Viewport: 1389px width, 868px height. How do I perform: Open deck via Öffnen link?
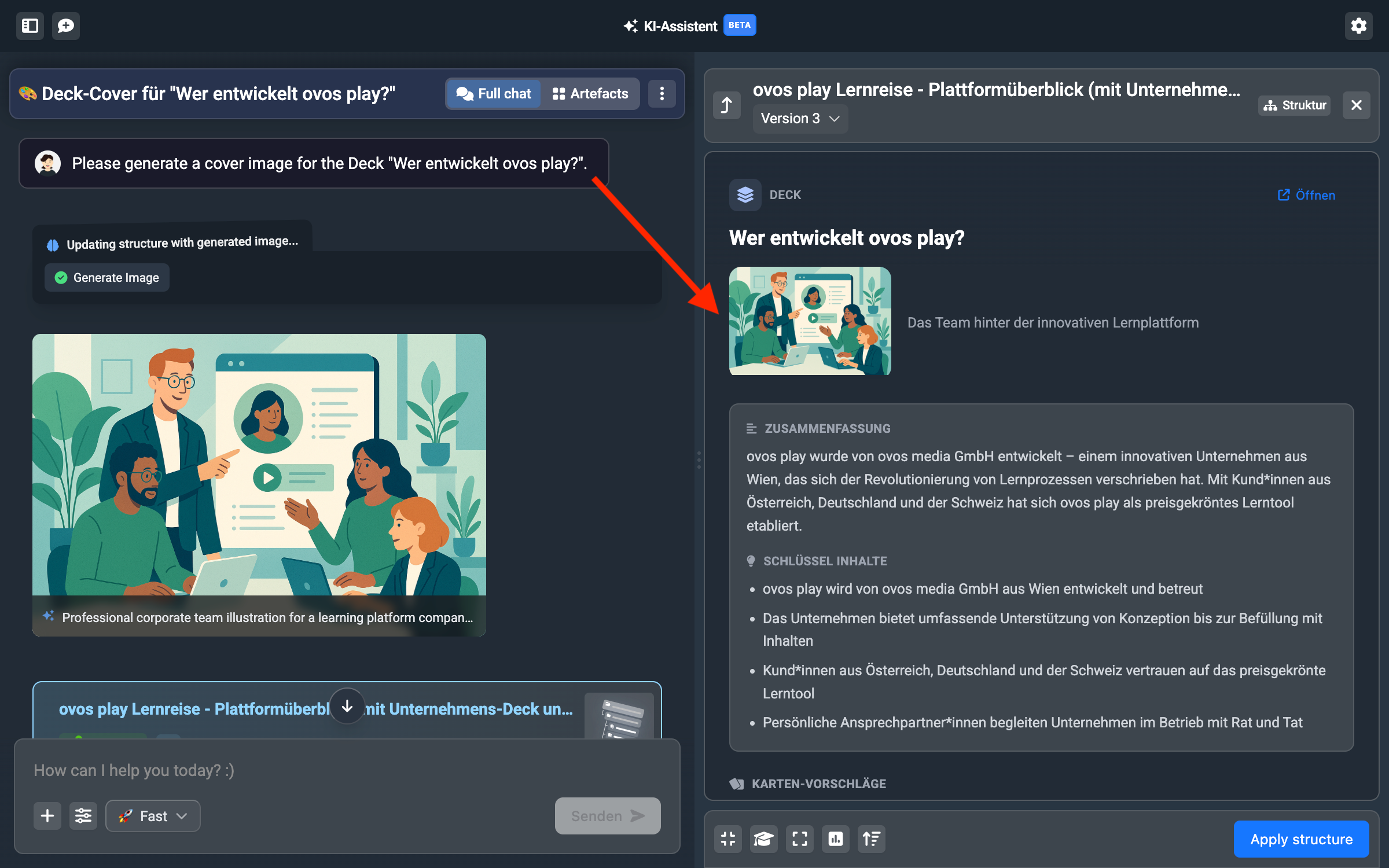(1307, 195)
